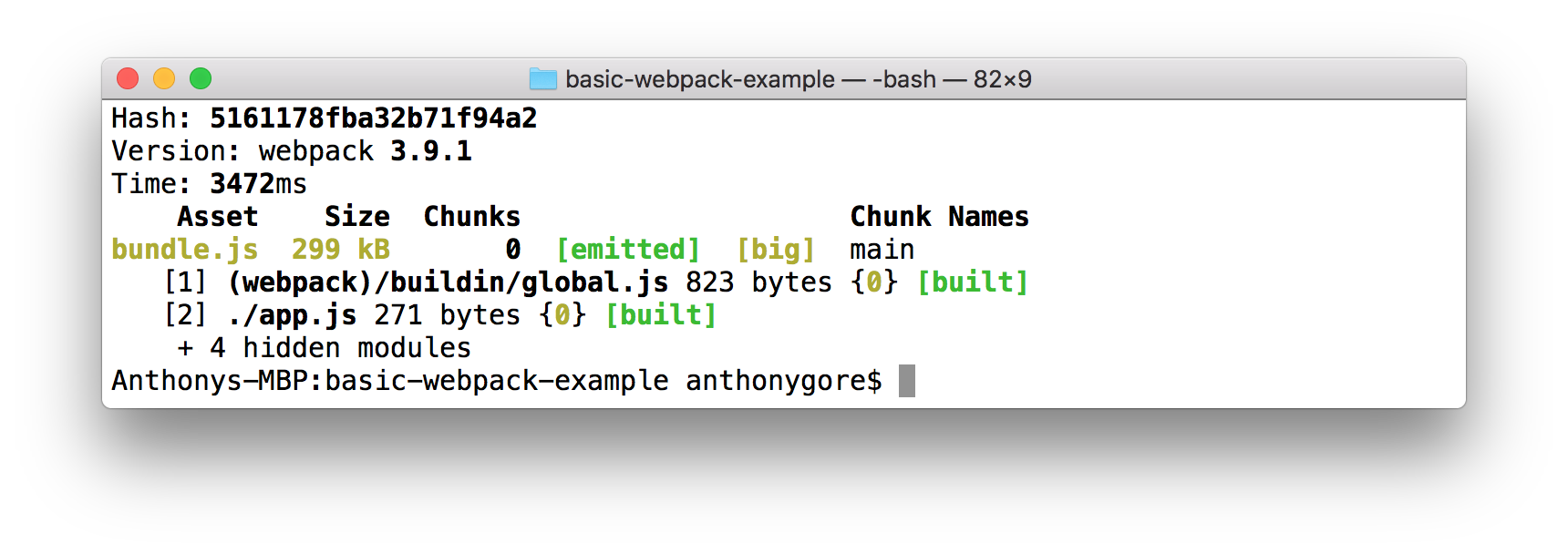
Task: Click the + 4 hidden modules line
Action: click(324, 348)
